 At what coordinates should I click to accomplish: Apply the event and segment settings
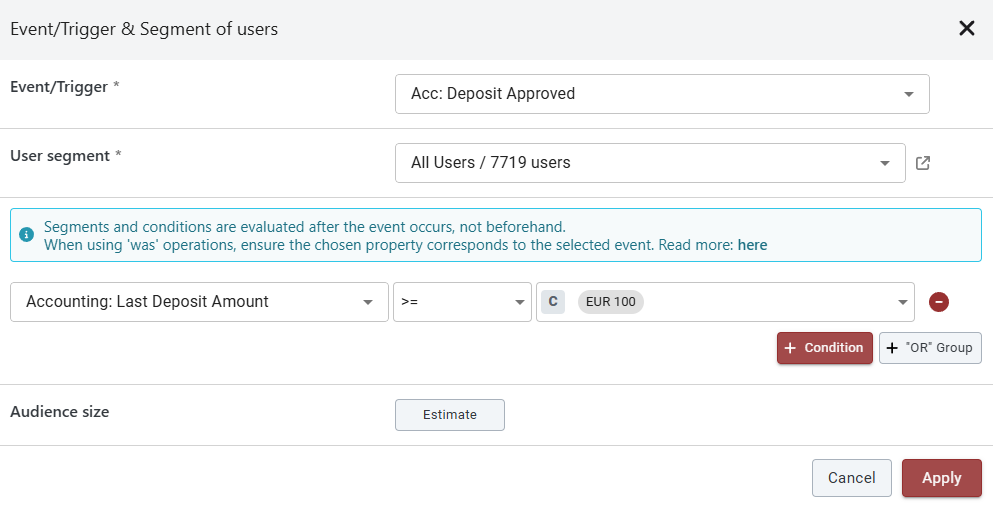coord(941,478)
